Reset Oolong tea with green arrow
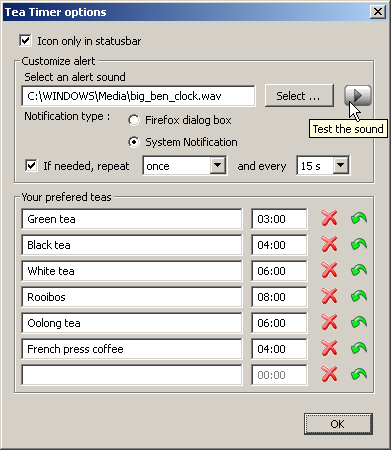 tap(359, 323)
